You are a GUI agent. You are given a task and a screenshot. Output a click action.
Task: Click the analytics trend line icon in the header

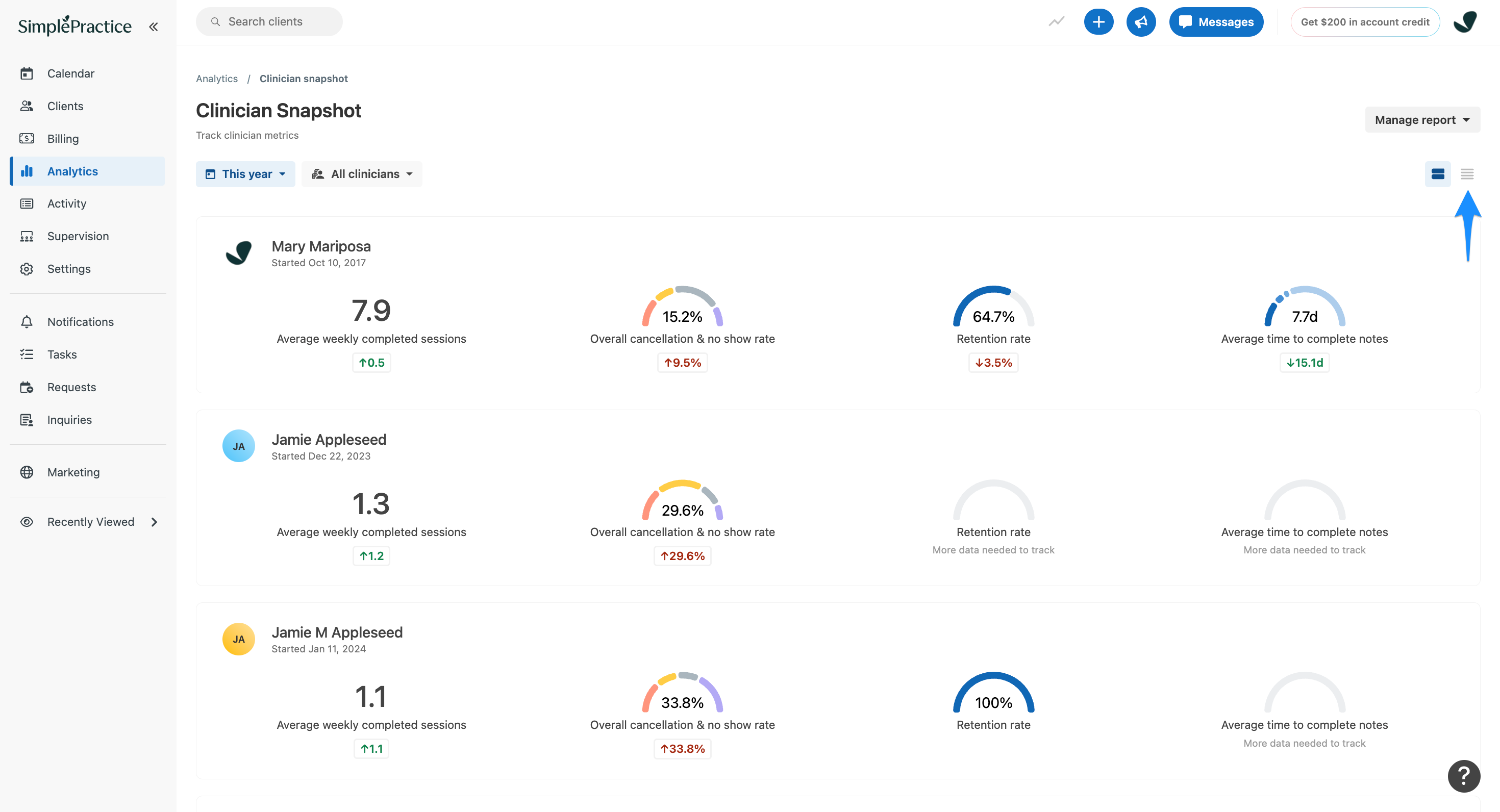pyautogui.click(x=1056, y=21)
